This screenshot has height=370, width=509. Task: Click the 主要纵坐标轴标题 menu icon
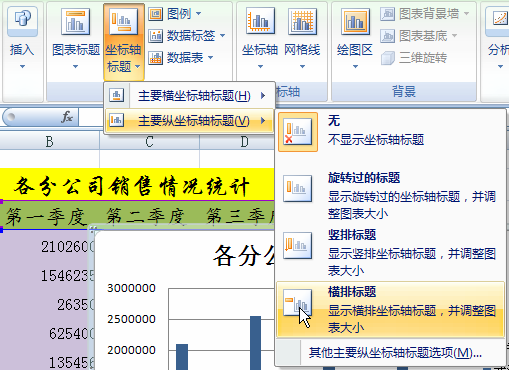pos(116,120)
